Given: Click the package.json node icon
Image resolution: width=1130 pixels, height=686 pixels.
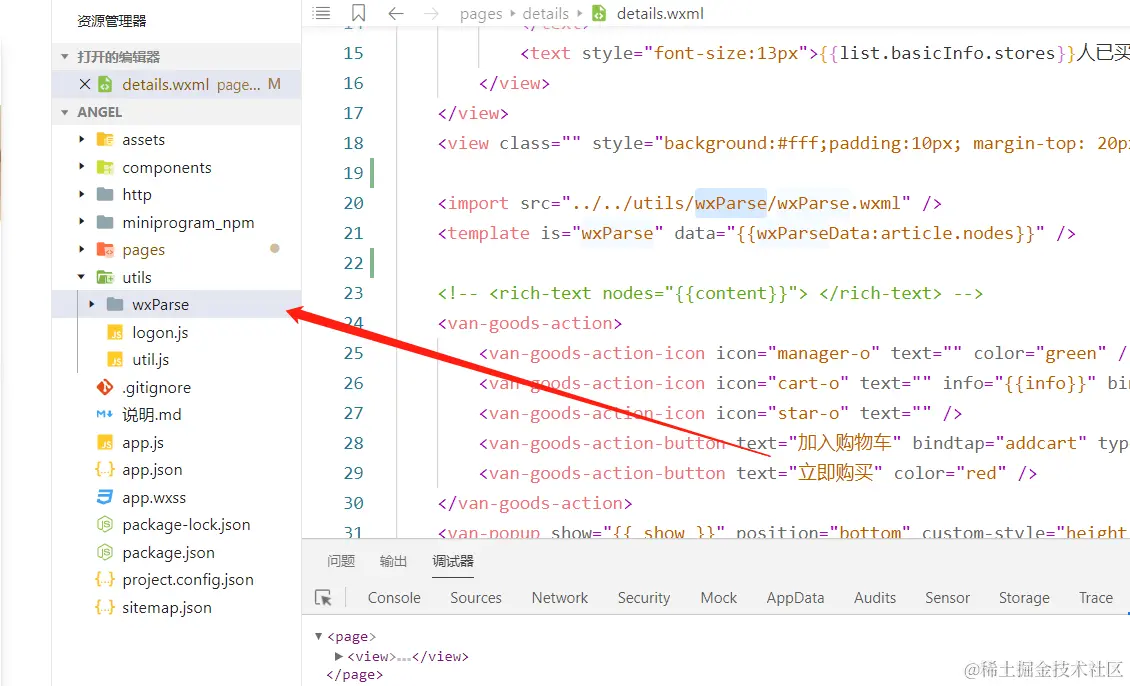Looking at the screenshot, I should tap(105, 553).
